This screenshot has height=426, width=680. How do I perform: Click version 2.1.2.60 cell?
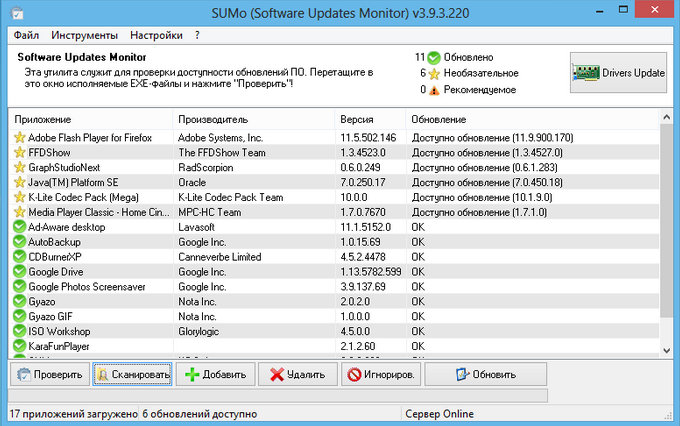point(358,346)
